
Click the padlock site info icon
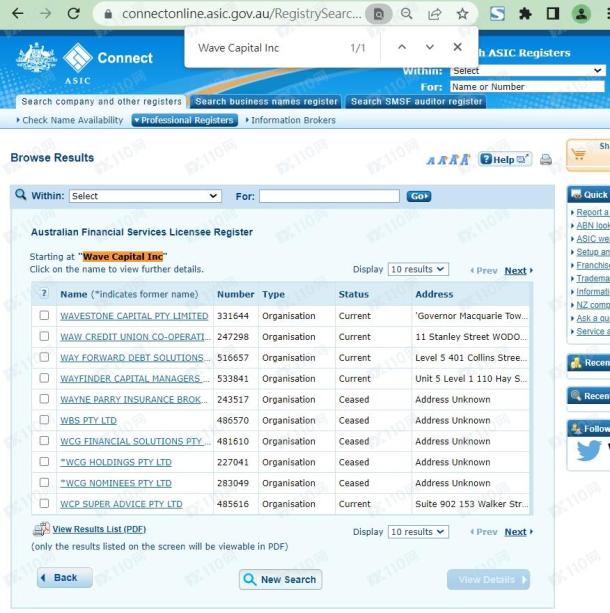point(108,14)
